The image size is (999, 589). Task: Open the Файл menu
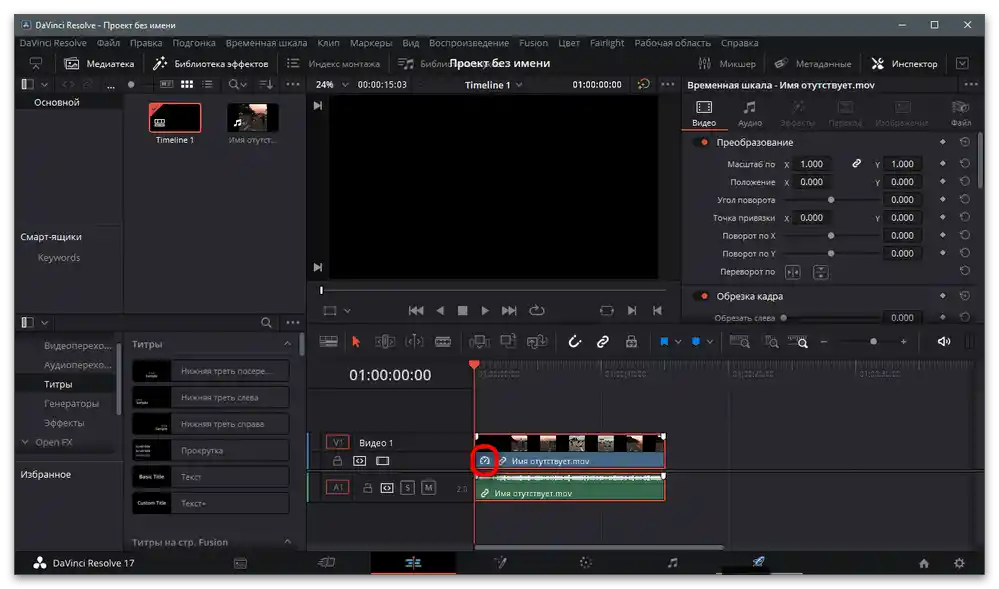click(108, 43)
